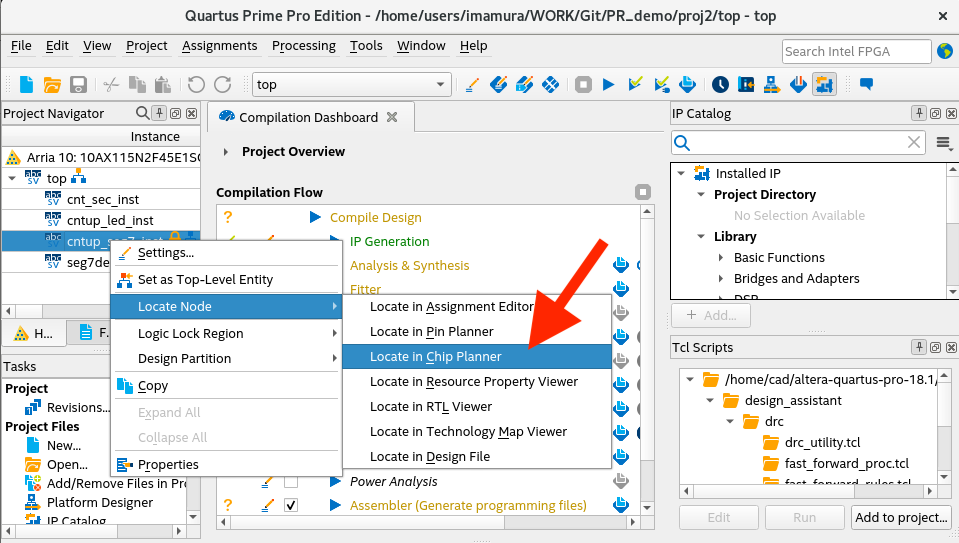Collapse the design_assistant folder
The height and width of the screenshot is (543, 959).
[710, 401]
